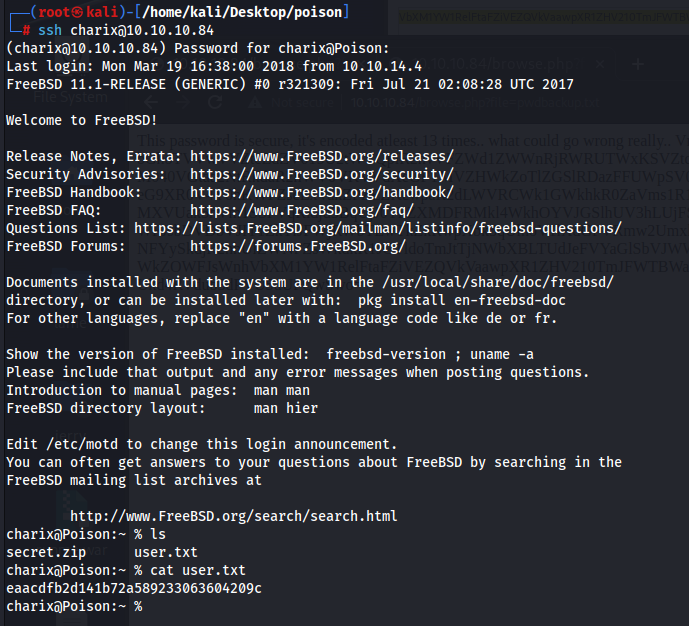Select the zip archive desktop file icon
Screen dimensions: 689x626
(72, 510)
